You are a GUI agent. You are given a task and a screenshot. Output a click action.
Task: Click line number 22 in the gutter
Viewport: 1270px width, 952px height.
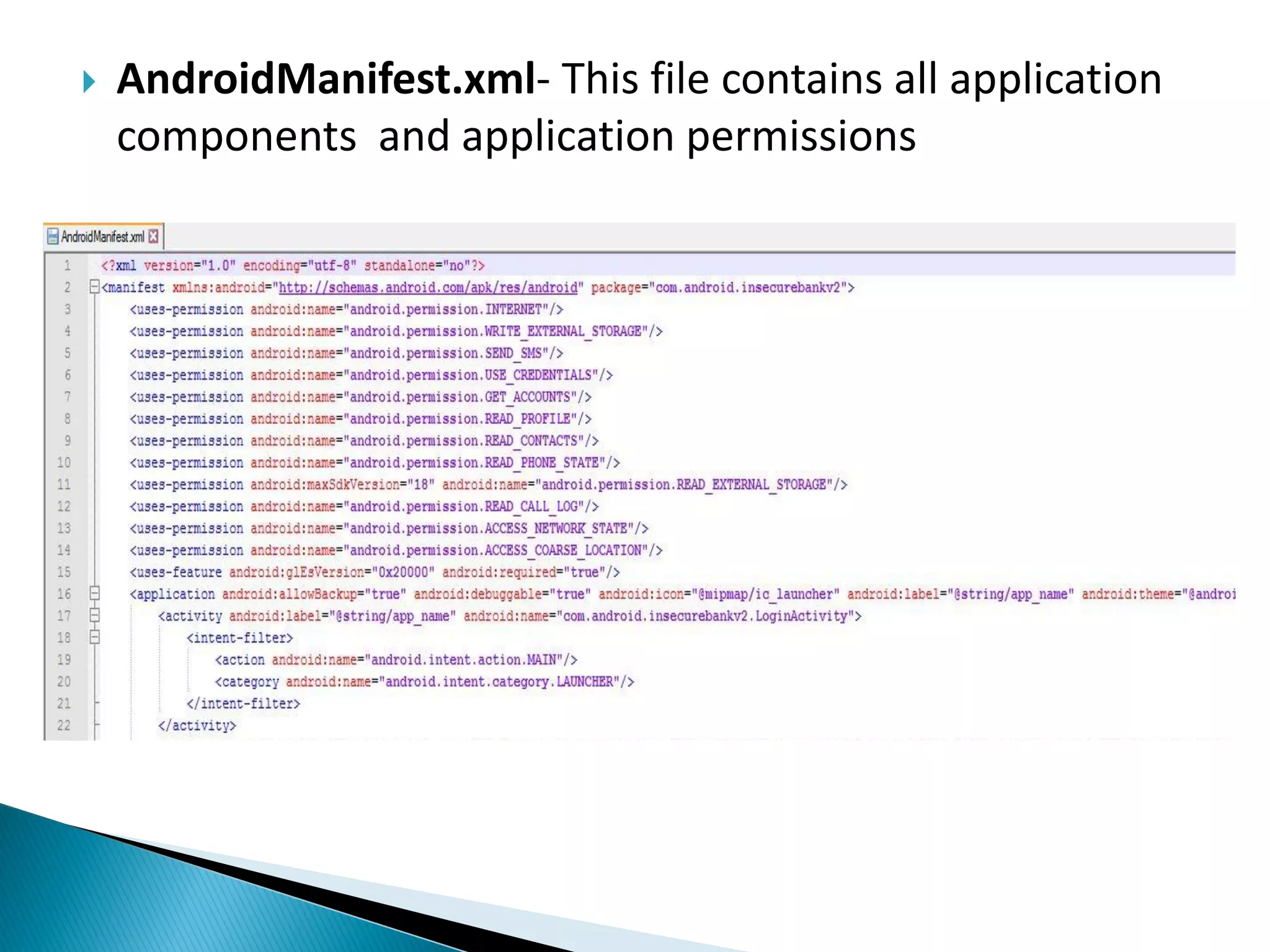64,725
